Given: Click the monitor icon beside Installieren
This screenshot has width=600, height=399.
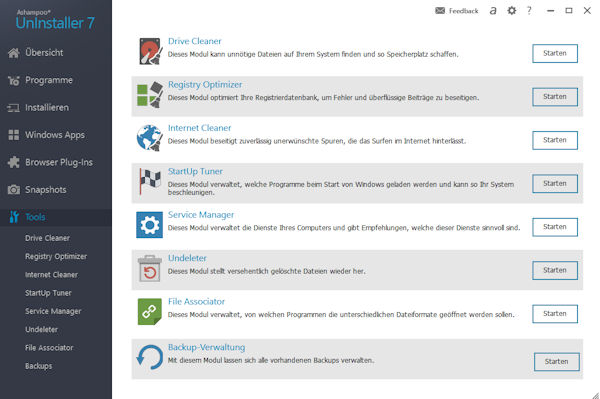Looking at the screenshot, I should pyautogui.click(x=13, y=108).
